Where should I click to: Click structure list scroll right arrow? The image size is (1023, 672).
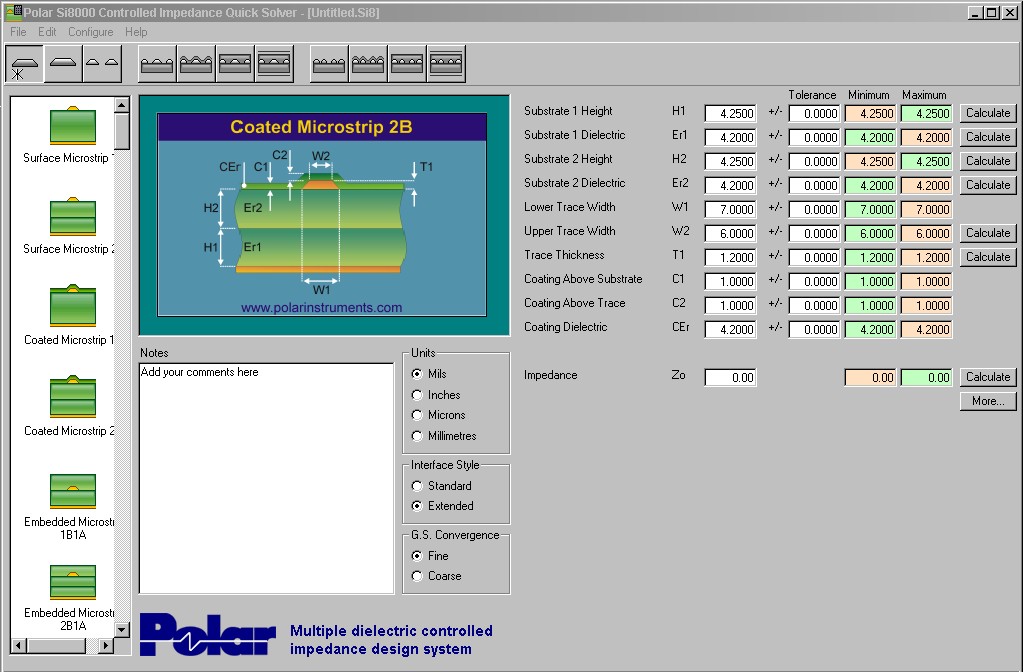[x=106, y=645]
